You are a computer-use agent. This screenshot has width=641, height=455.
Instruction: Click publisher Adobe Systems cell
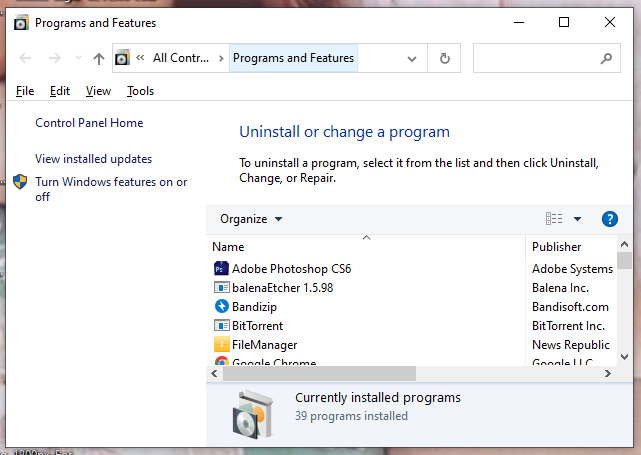point(572,269)
